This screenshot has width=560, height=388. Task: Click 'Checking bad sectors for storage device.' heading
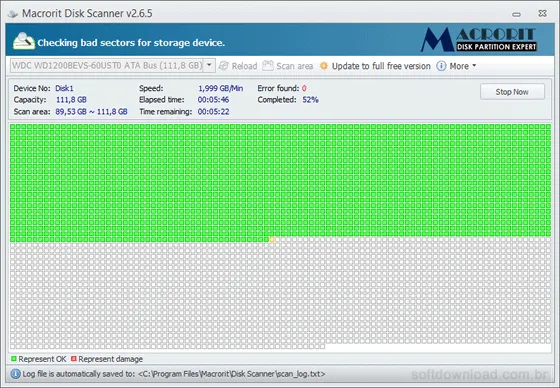(x=131, y=43)
